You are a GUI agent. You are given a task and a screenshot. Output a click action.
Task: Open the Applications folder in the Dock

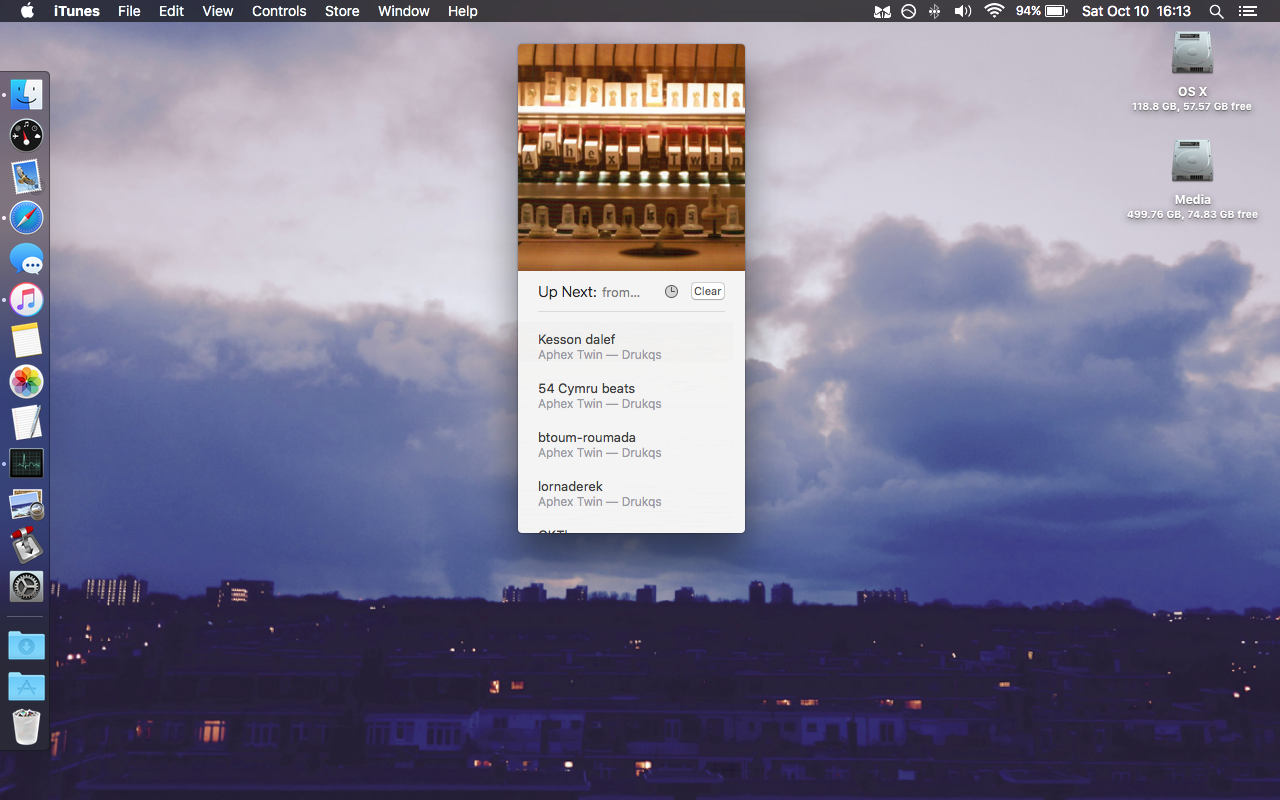[x=26, y=687]
